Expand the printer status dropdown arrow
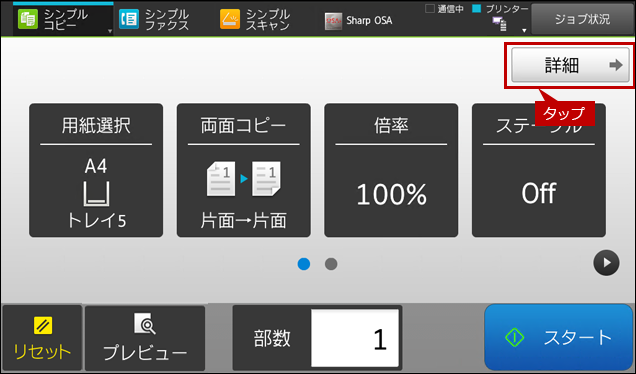The width and height of the screenshot is (636, 374). pos(524,30)
